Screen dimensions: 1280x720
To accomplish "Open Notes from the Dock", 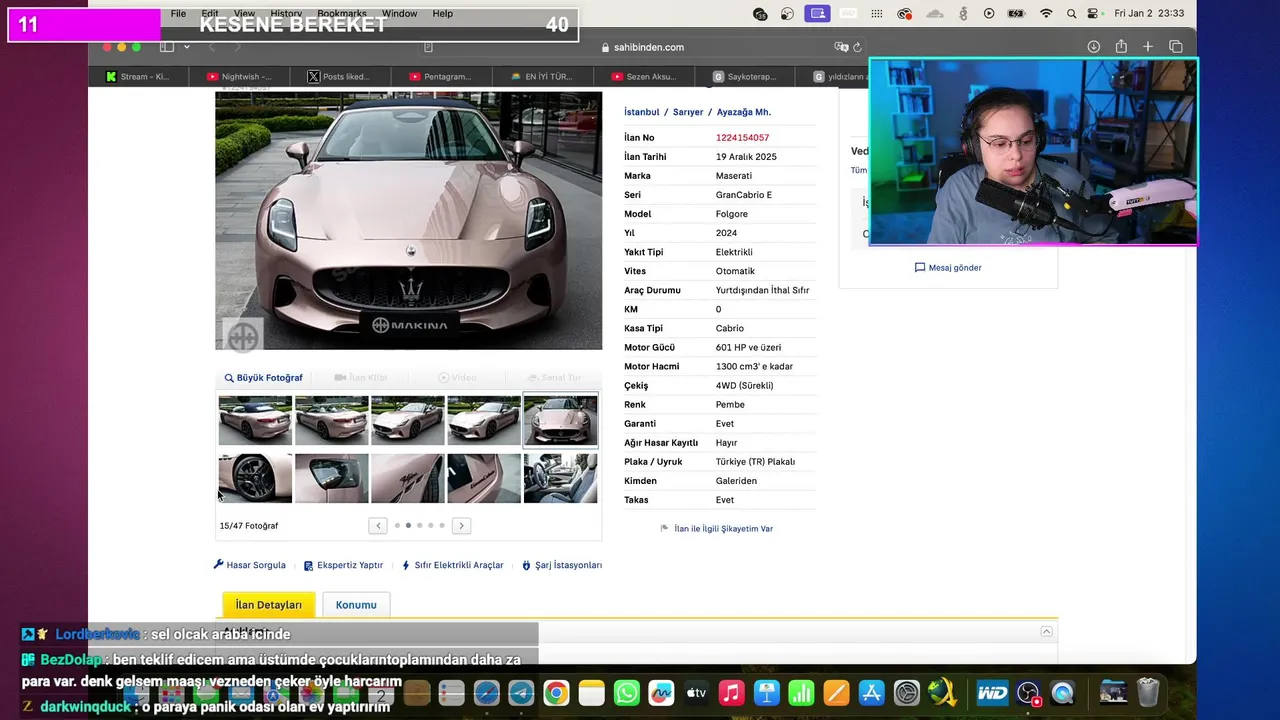I will coord(592,692).
